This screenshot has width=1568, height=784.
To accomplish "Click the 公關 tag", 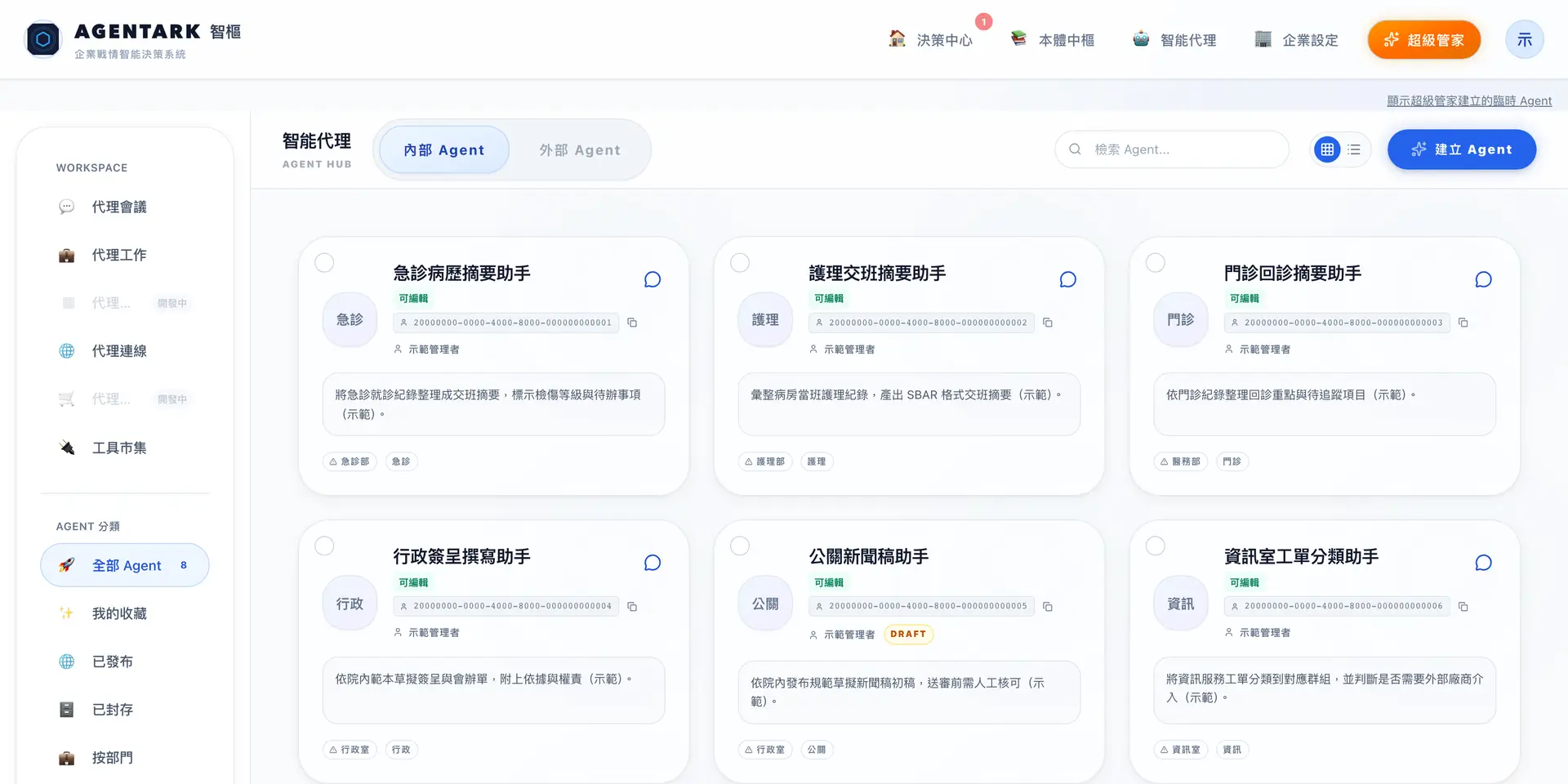I will (817, 750).
